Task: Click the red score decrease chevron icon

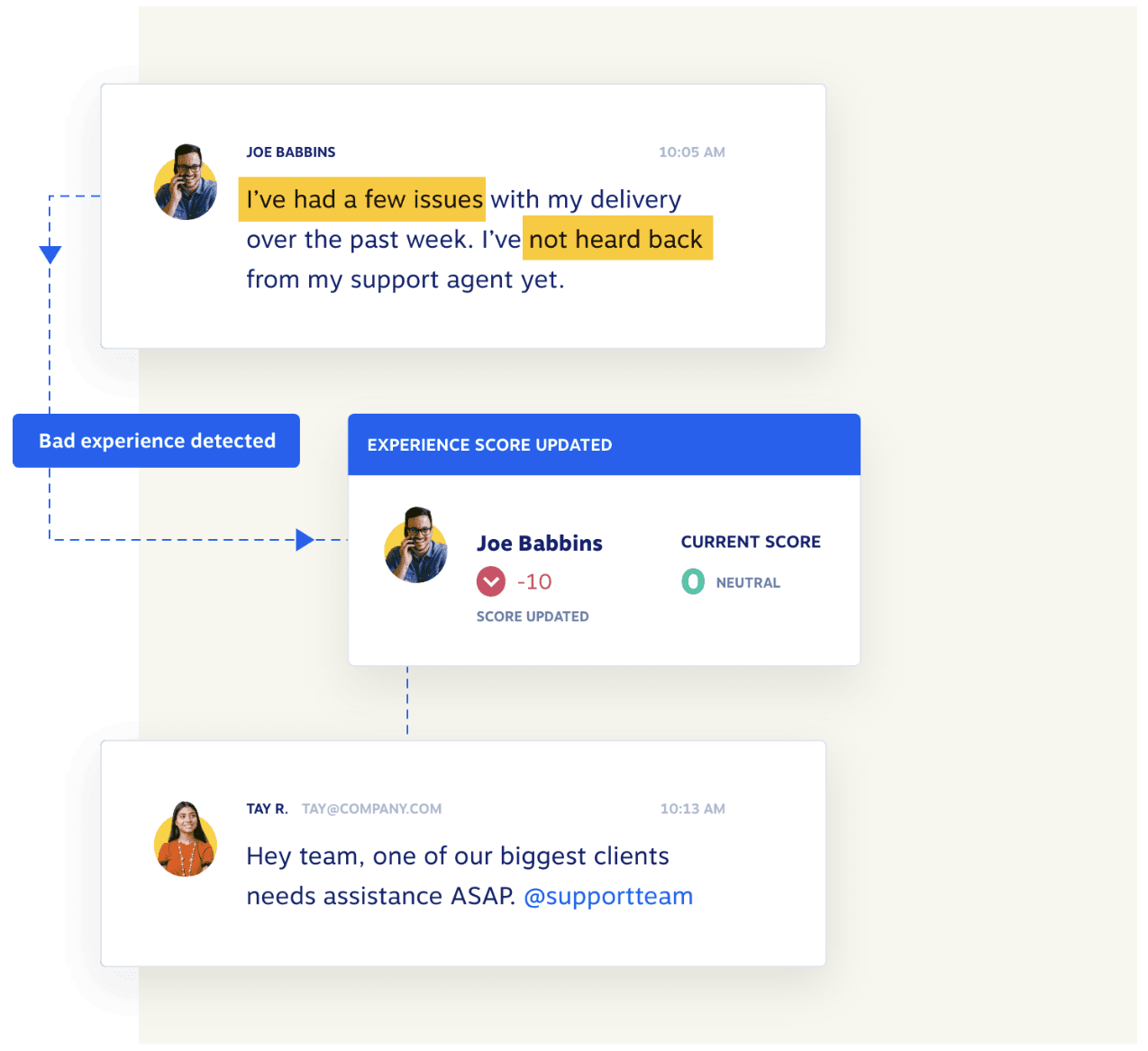Action: click(x=491, y=581)
